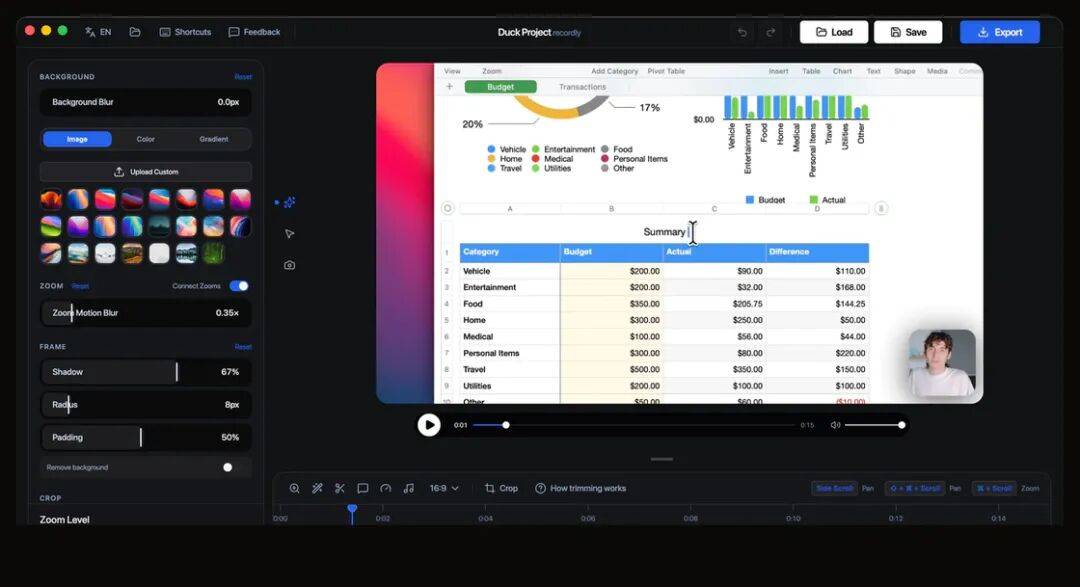
Task: Mute the video with the volume icon
Action: coord(835,425)
